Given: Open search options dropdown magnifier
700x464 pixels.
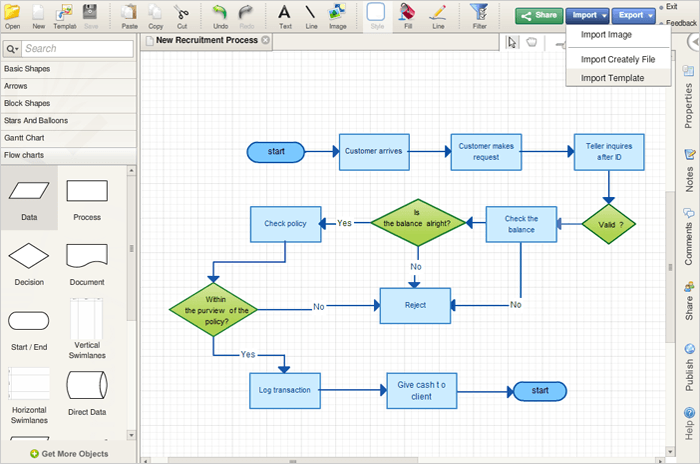Looking at the screenshot, I should (x=12, y=49).
